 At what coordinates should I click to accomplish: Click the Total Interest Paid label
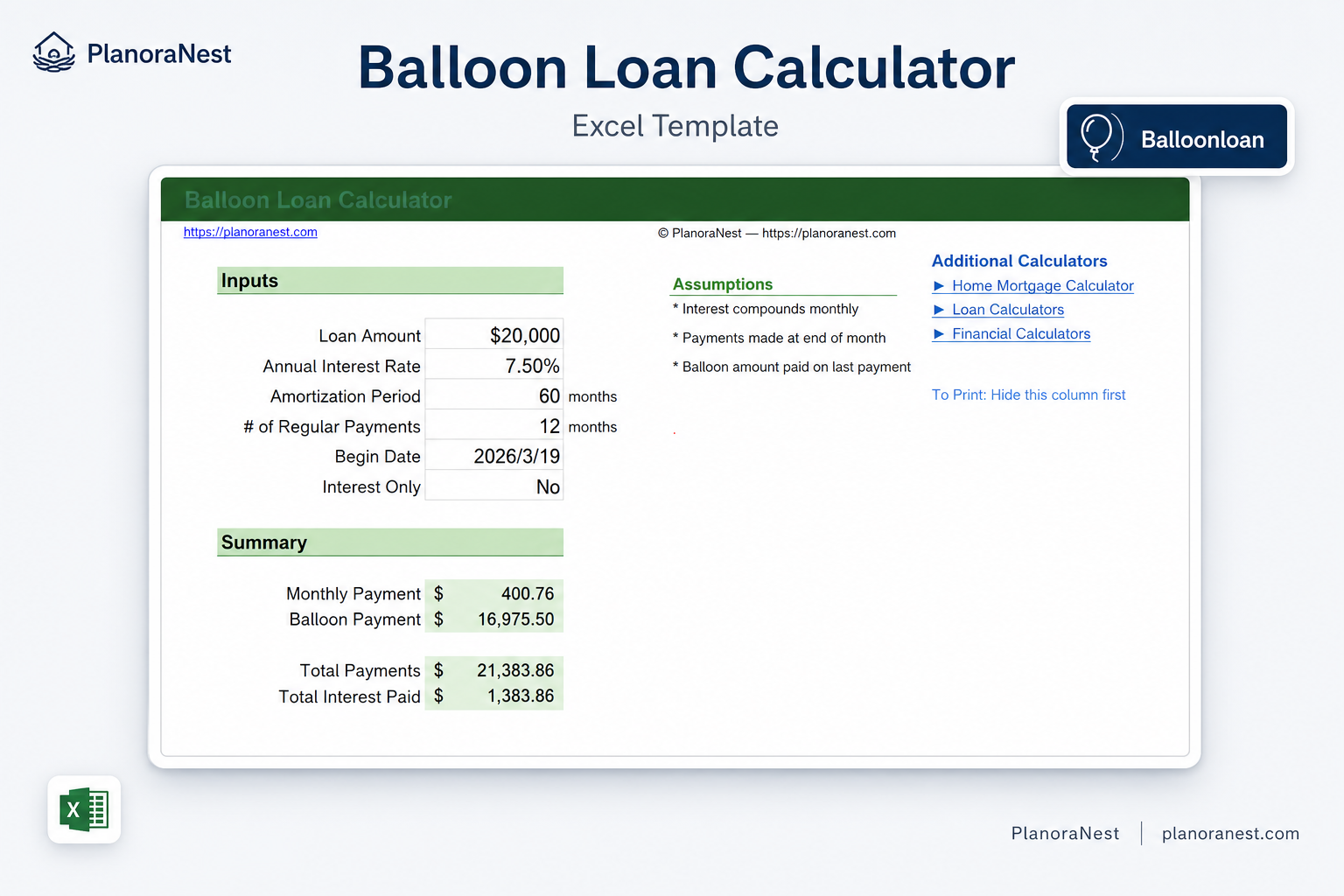coord(349,696)
